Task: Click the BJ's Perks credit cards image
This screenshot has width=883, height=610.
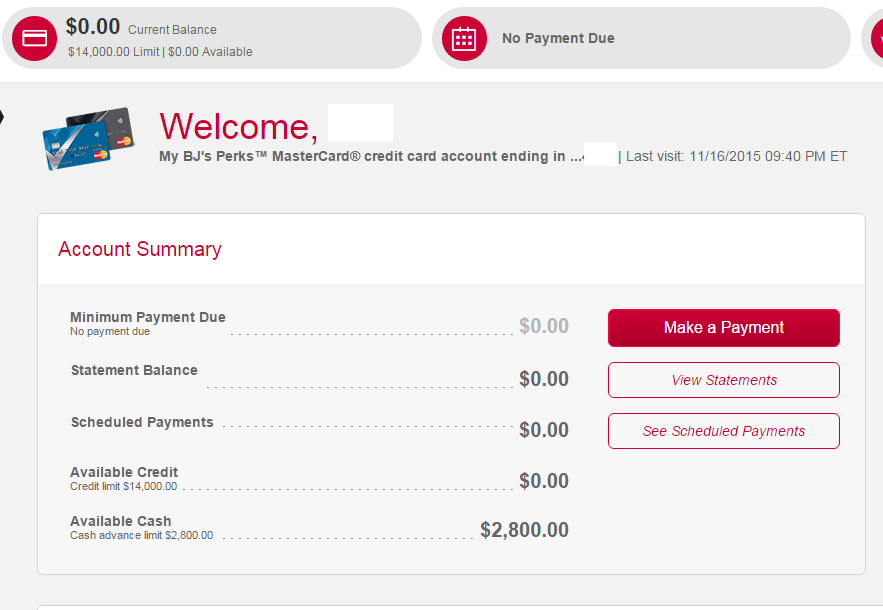Action: pos(88,139)
